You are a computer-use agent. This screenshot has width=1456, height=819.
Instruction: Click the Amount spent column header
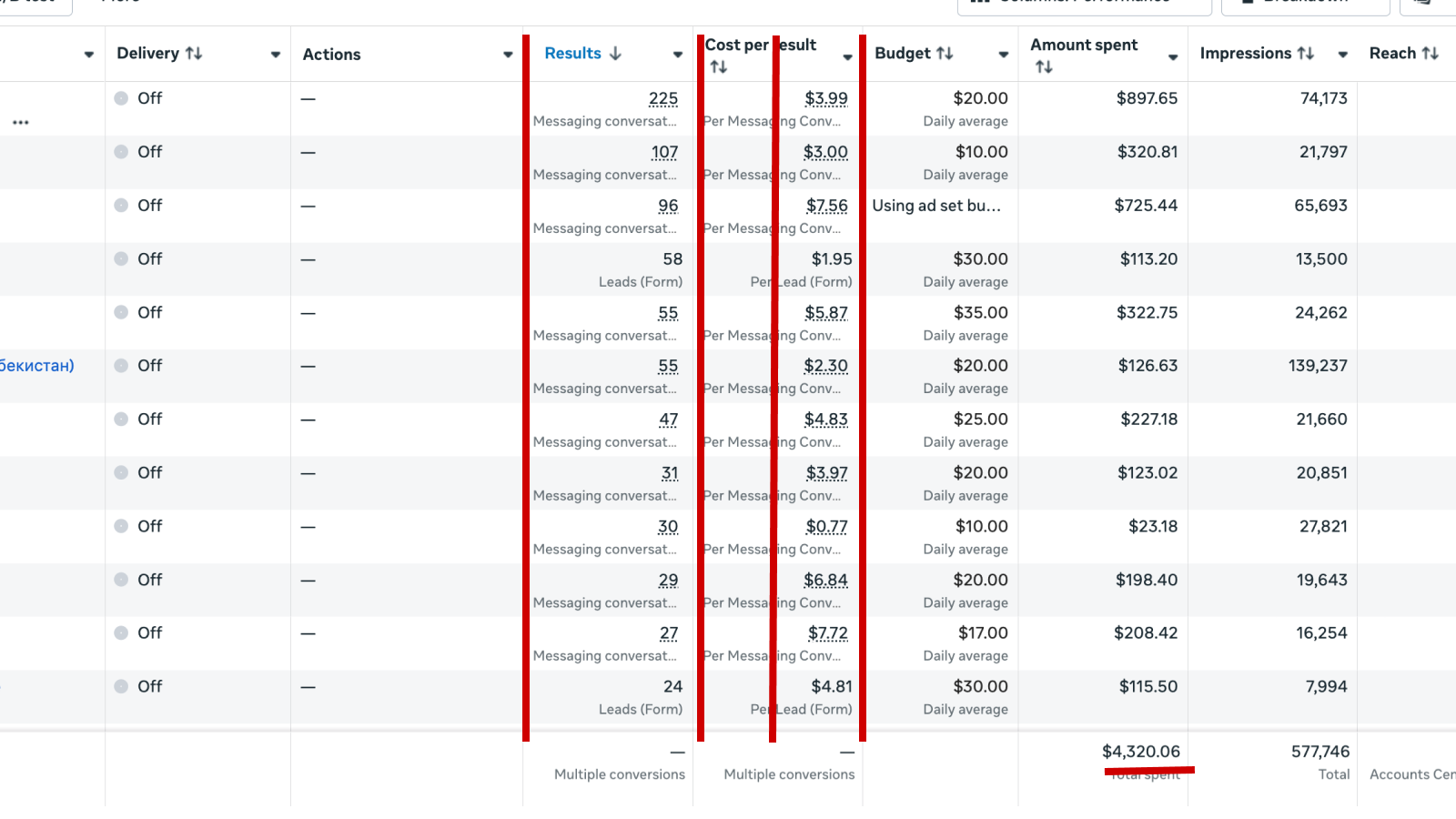[x=1084, y=45]
